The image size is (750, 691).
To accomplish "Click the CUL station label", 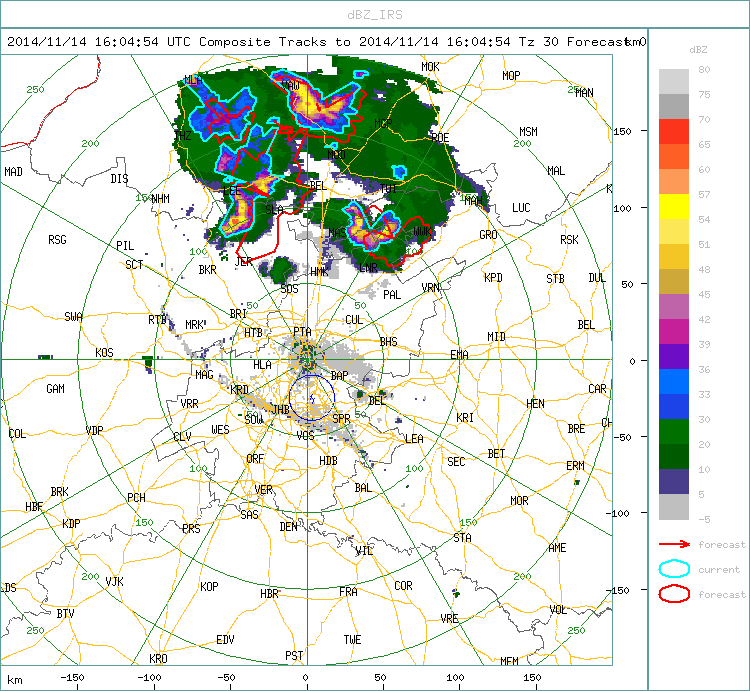I will [x=354, y=319].
